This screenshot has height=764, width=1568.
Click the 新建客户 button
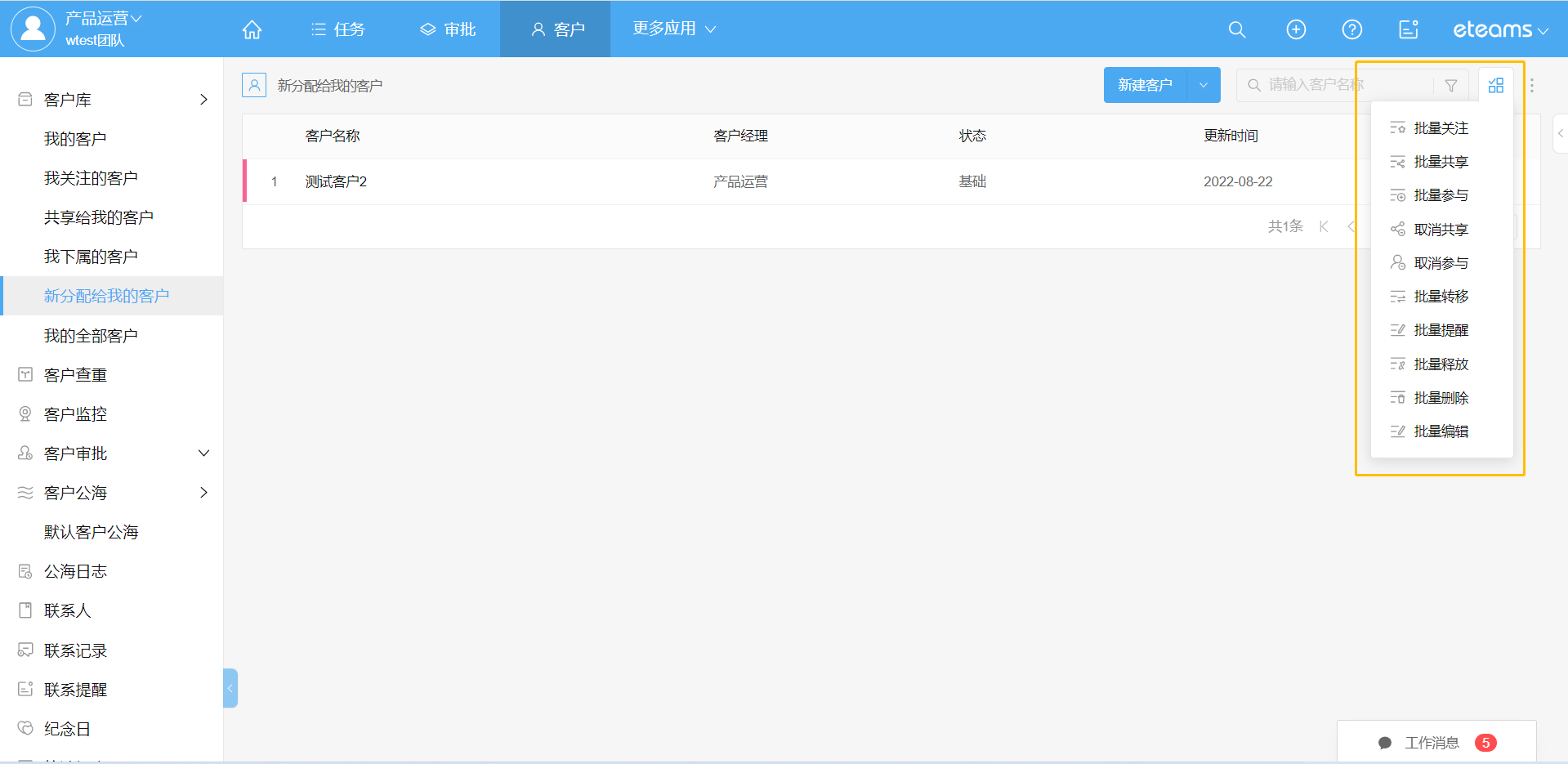[x=1145, y=85]
